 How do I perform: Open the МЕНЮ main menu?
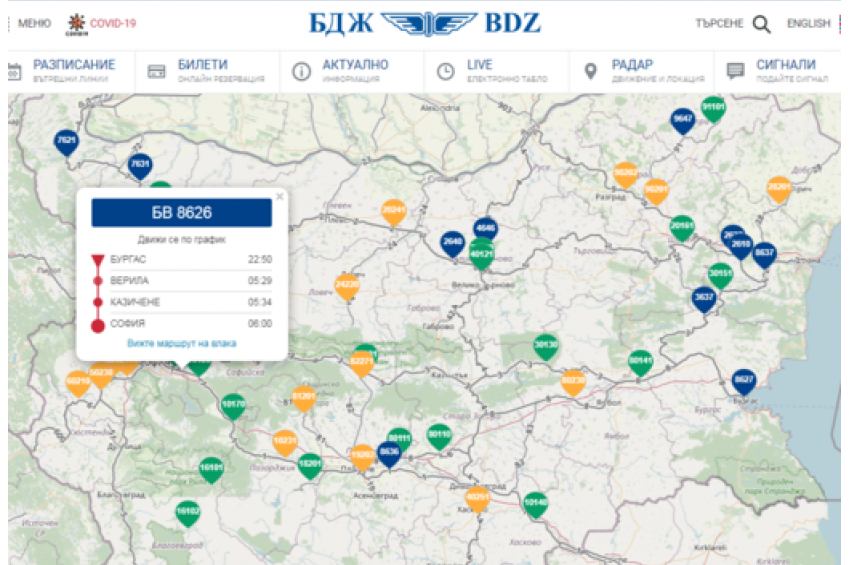click(34, 23)
